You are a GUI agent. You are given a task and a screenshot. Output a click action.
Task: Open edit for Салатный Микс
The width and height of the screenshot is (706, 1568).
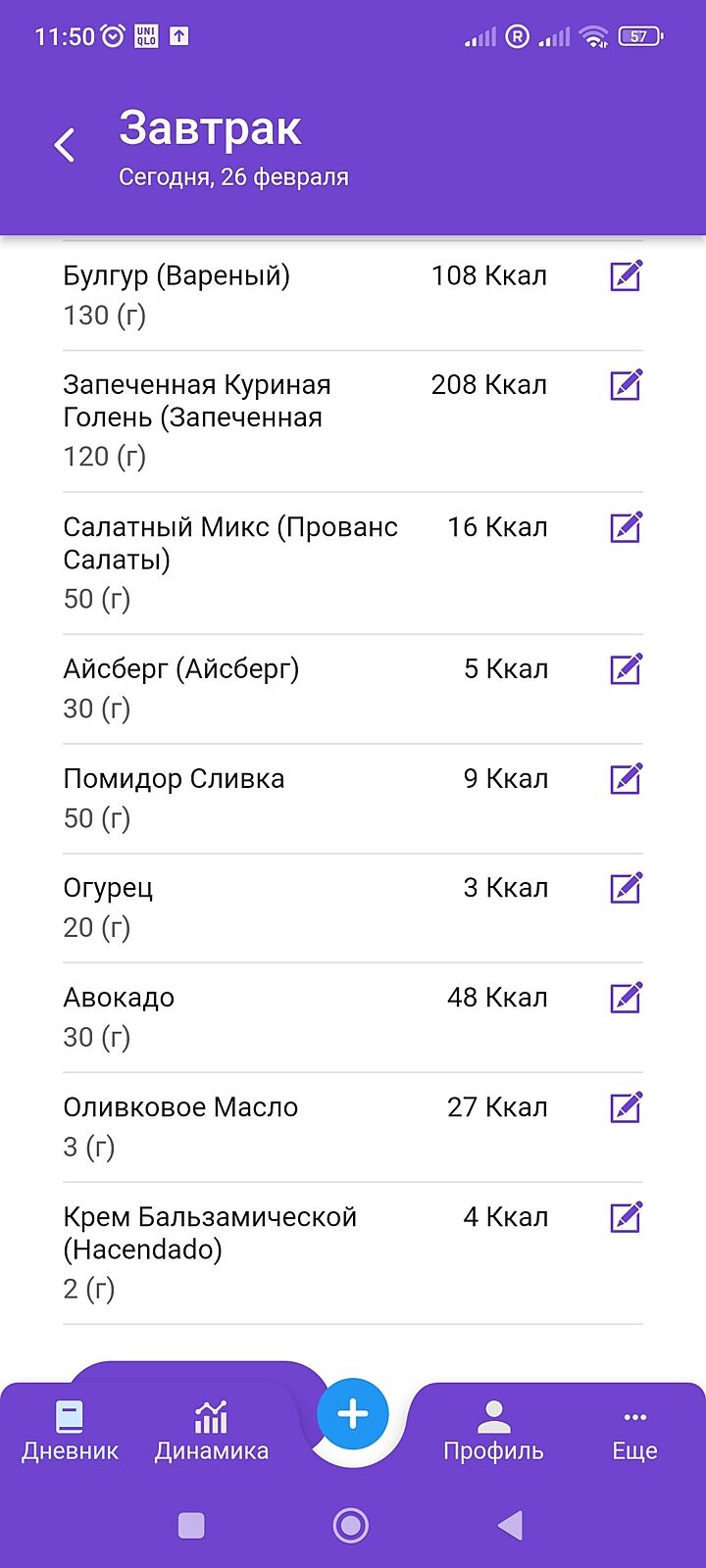point(626,527)
